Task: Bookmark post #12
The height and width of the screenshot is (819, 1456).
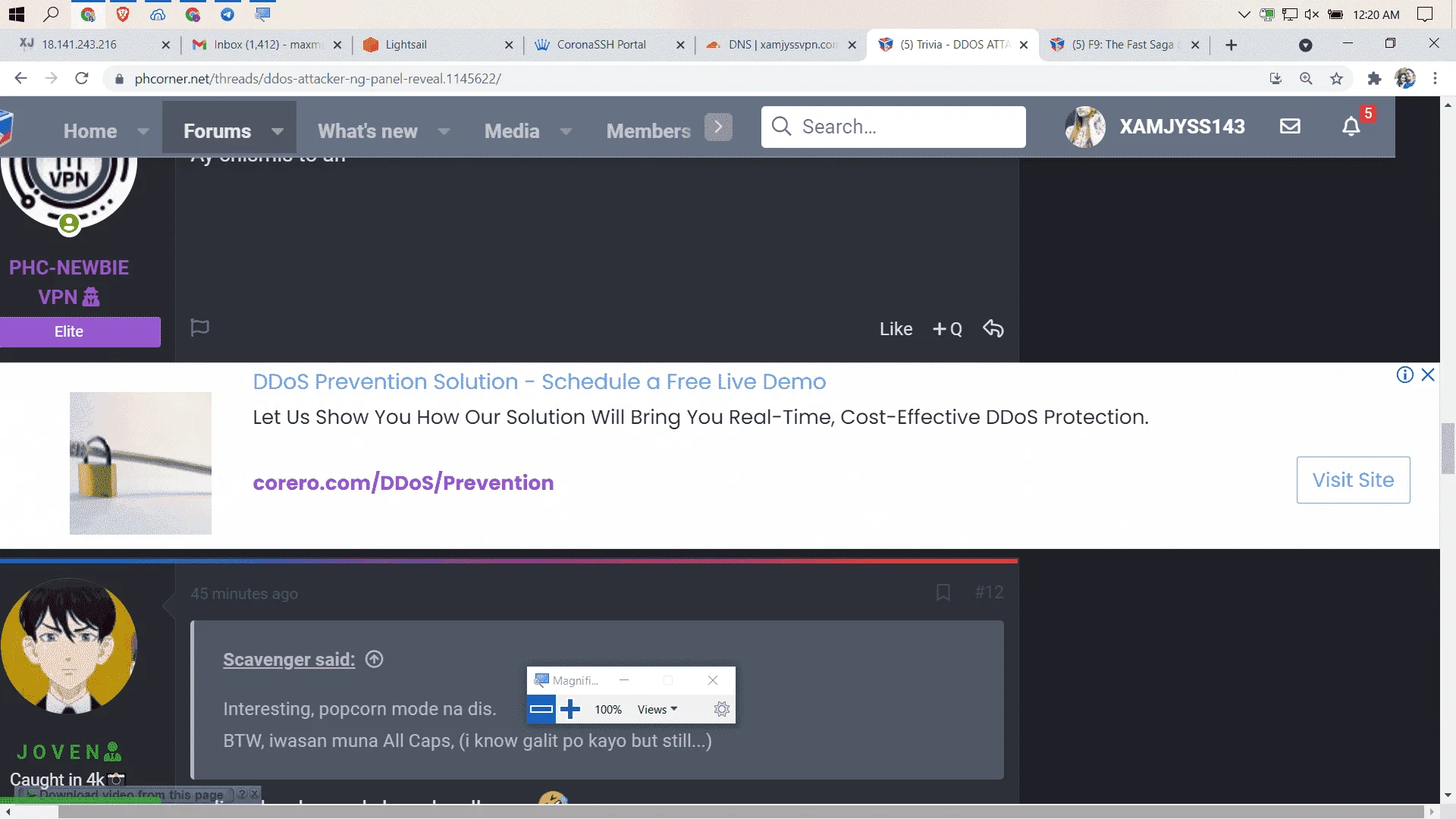Action: tap(943, 592)
